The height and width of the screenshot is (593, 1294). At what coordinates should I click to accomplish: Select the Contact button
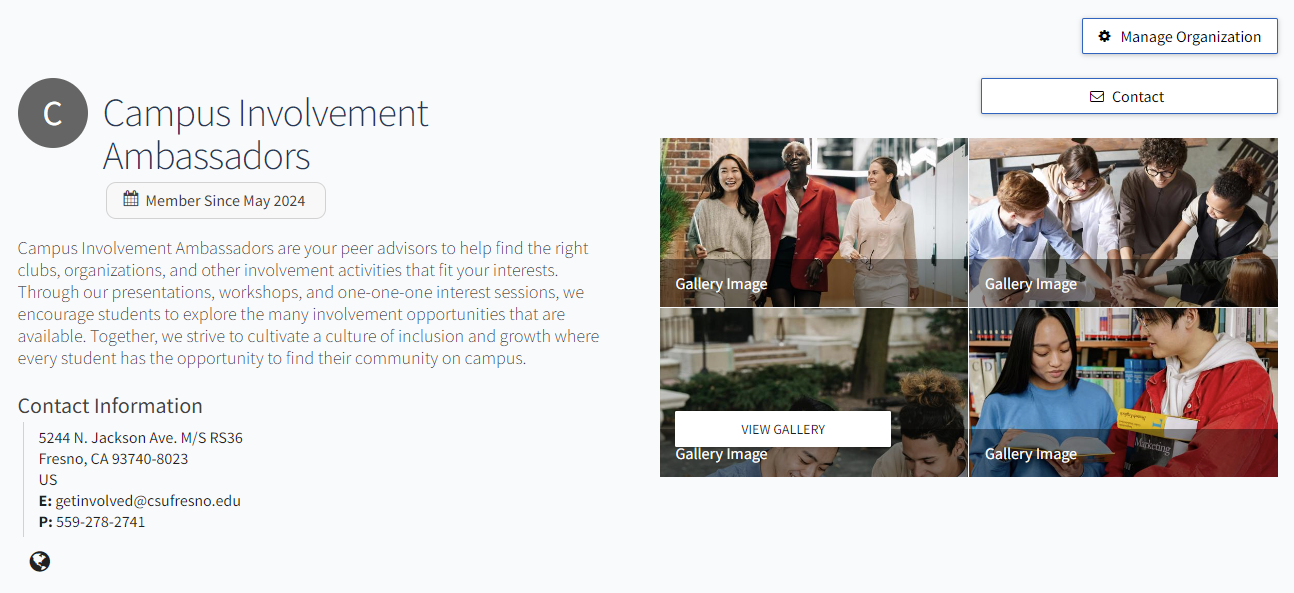[x=1129, y=96]
